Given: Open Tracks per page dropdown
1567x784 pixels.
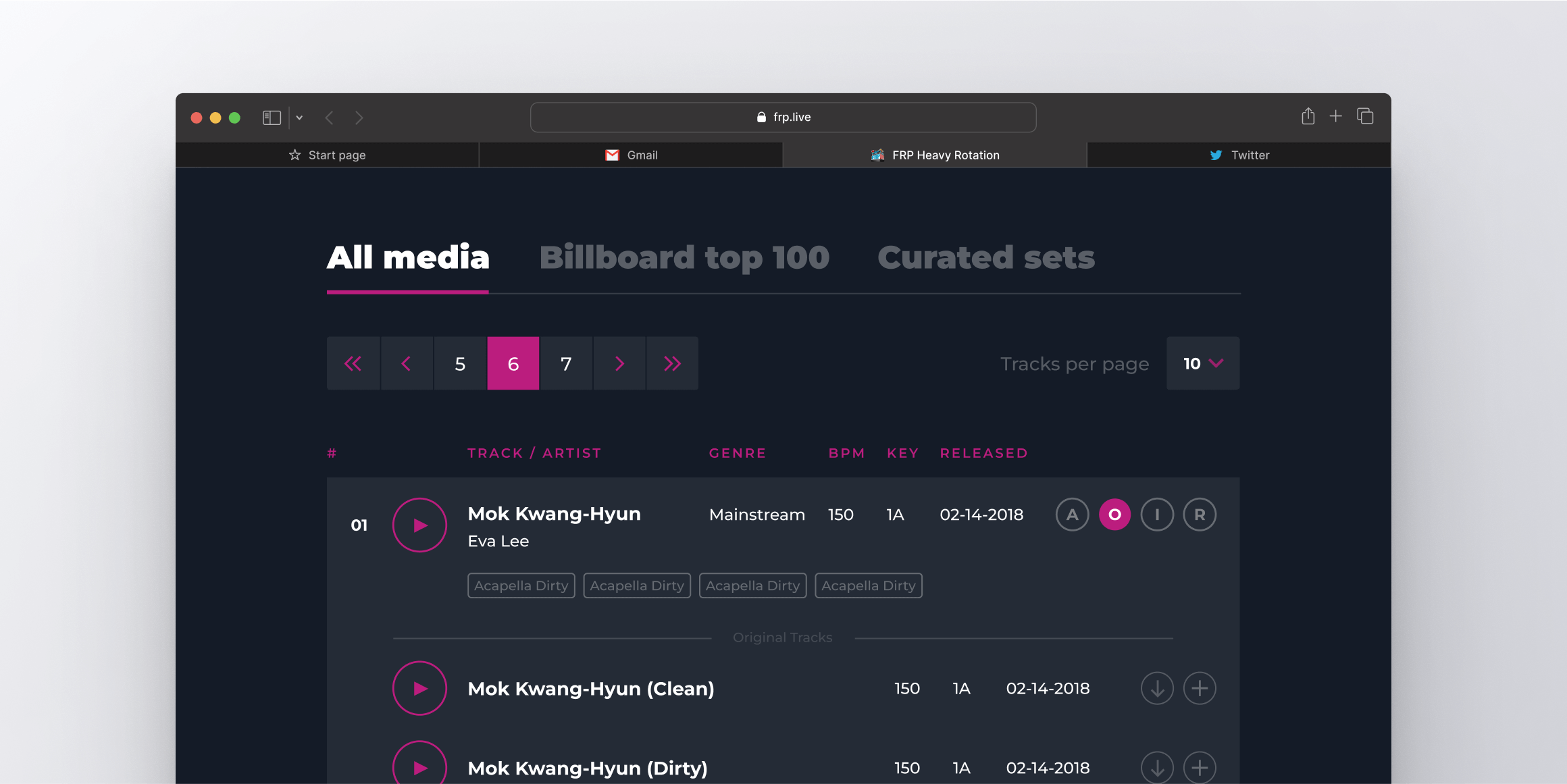Looking at the screenshot, I should 1202,363.
